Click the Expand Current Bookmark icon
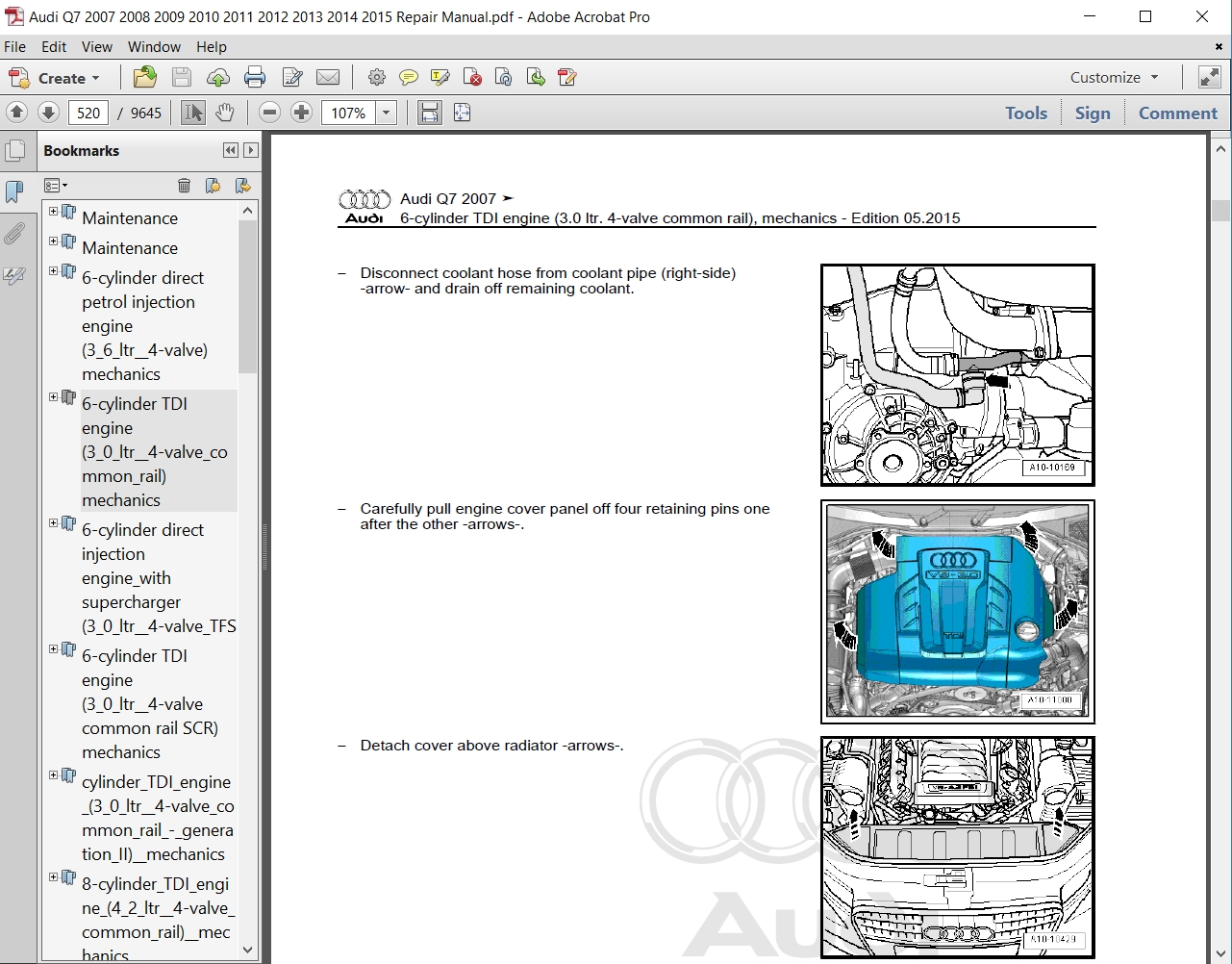Viewport: 1232px width, 964px height. [x=242, y=186]
